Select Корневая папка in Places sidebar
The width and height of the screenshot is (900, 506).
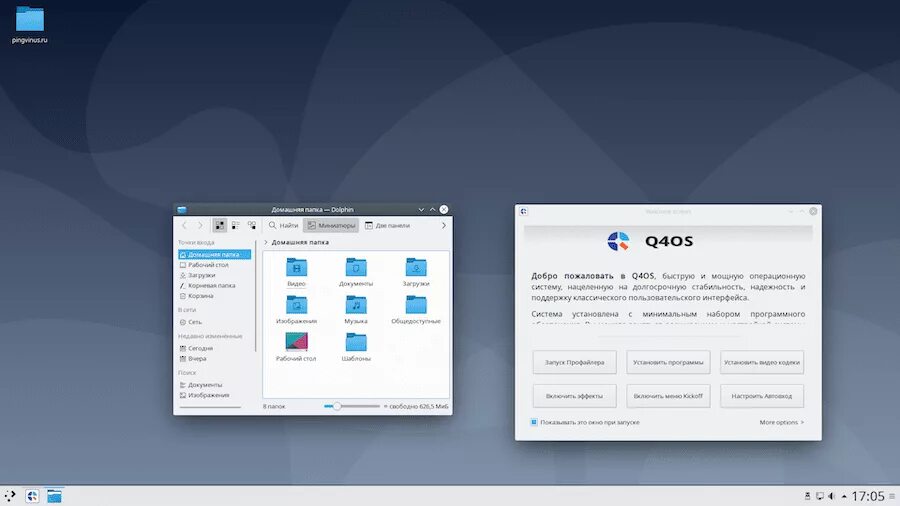[214, 286]
